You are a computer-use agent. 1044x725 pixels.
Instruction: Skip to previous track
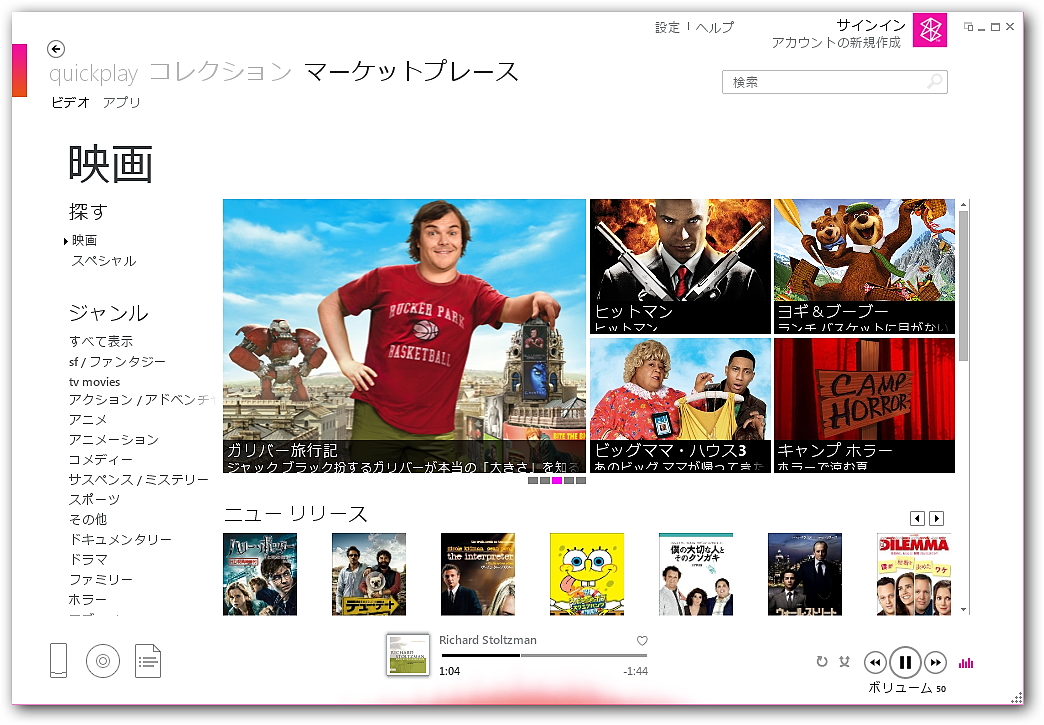875,662
